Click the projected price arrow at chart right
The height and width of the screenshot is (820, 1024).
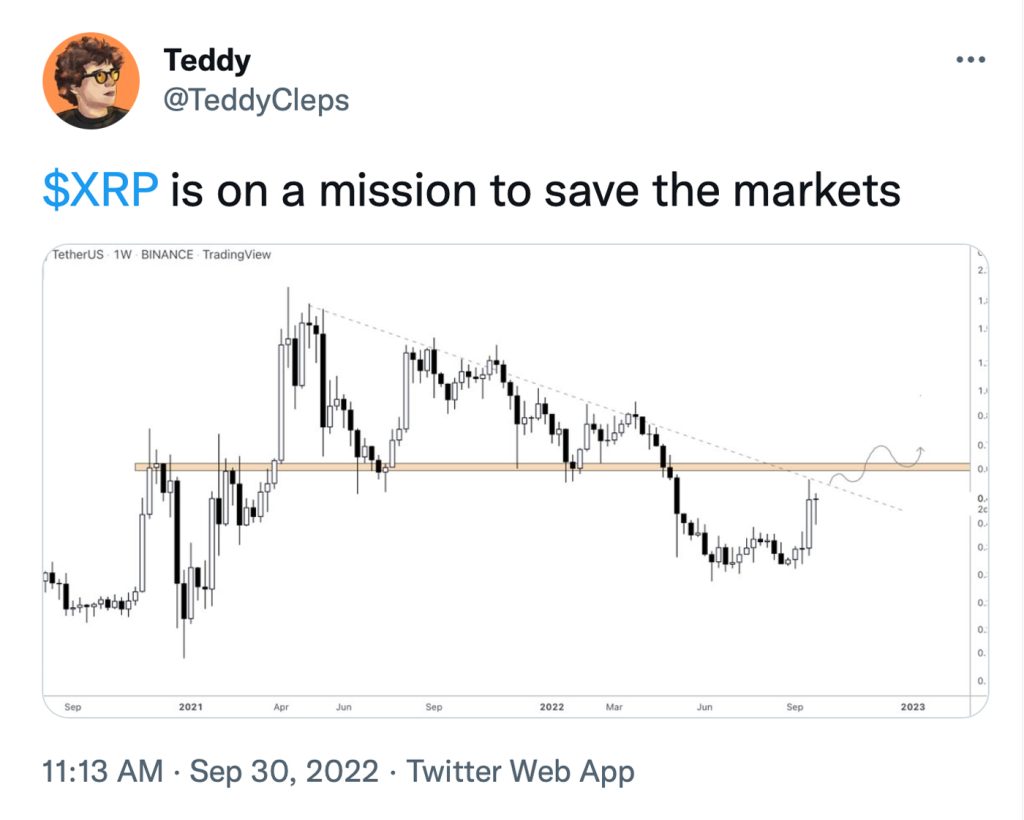(920, 447)
